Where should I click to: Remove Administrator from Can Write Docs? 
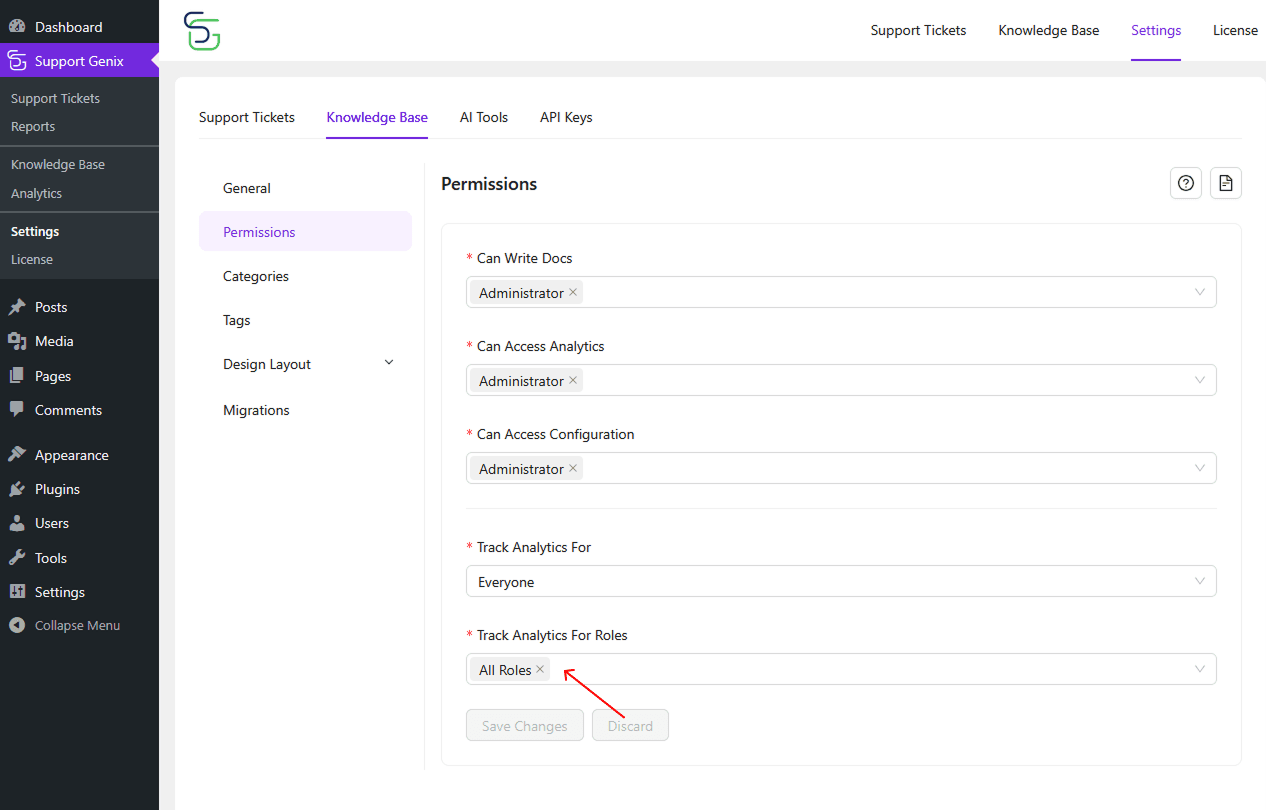(572, 292)
